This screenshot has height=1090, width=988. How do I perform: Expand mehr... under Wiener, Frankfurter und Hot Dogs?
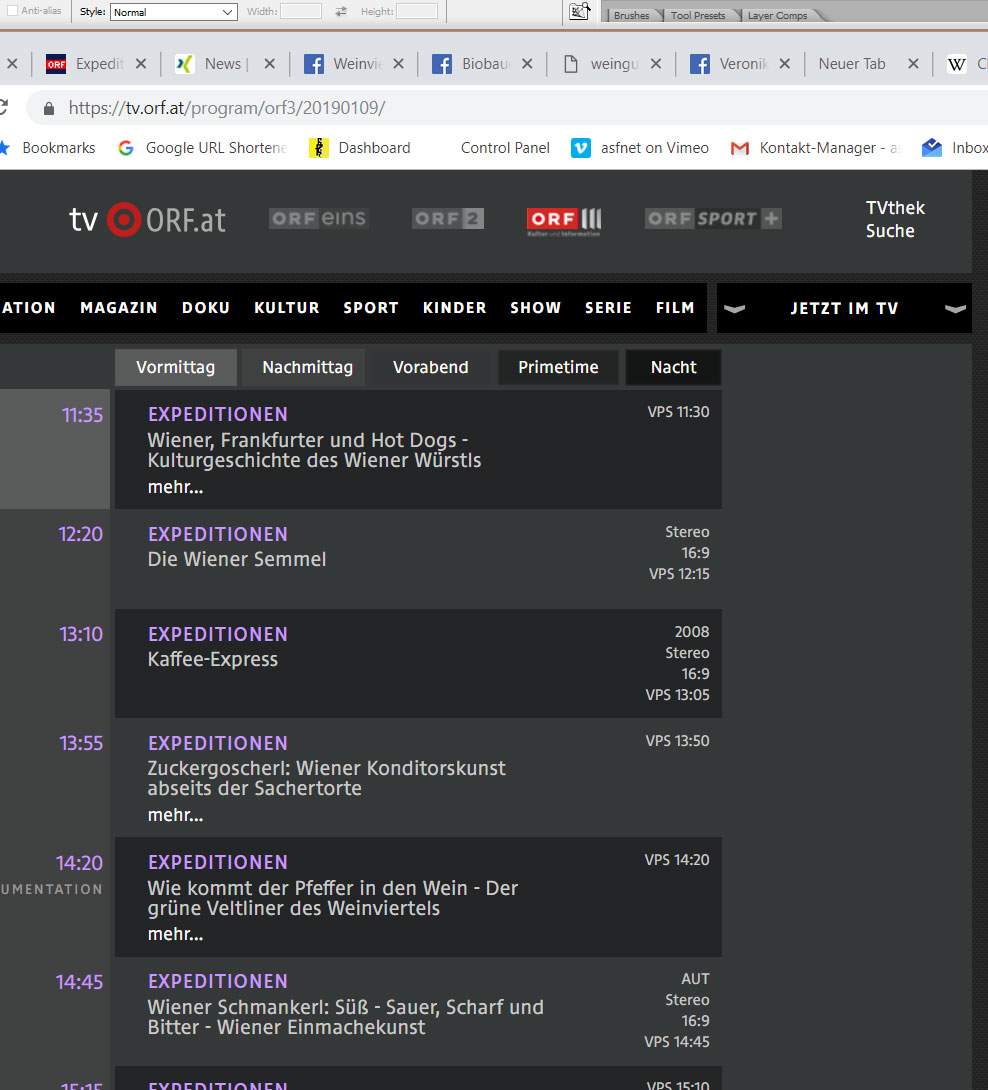pos(175,487)
